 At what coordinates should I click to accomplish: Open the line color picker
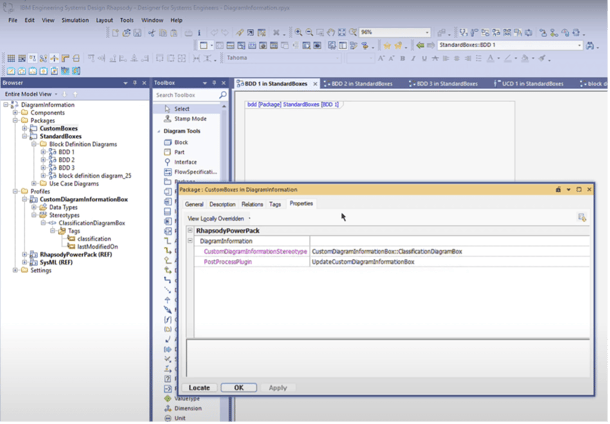tap(510, 58)
